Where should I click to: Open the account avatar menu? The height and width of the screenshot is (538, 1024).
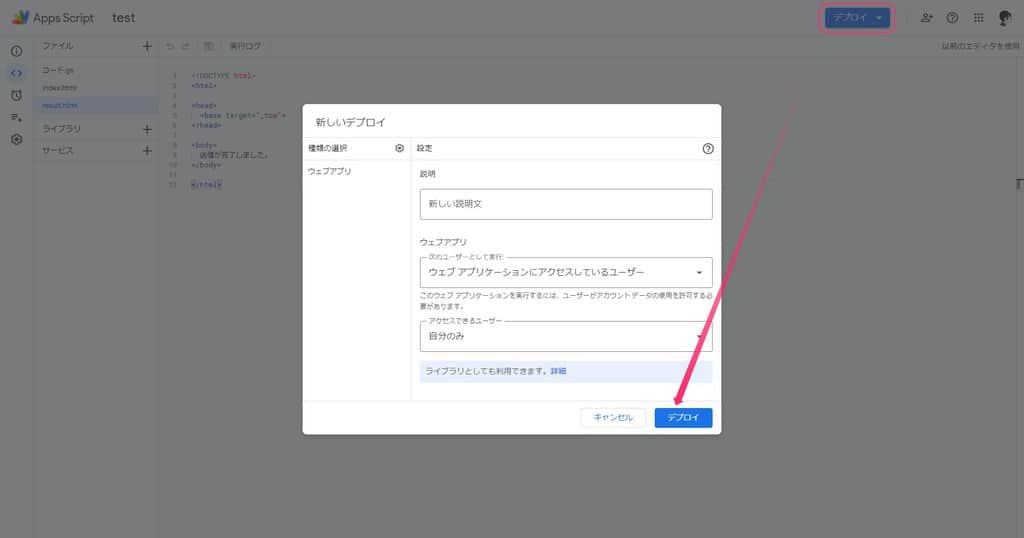(1005, 18)
